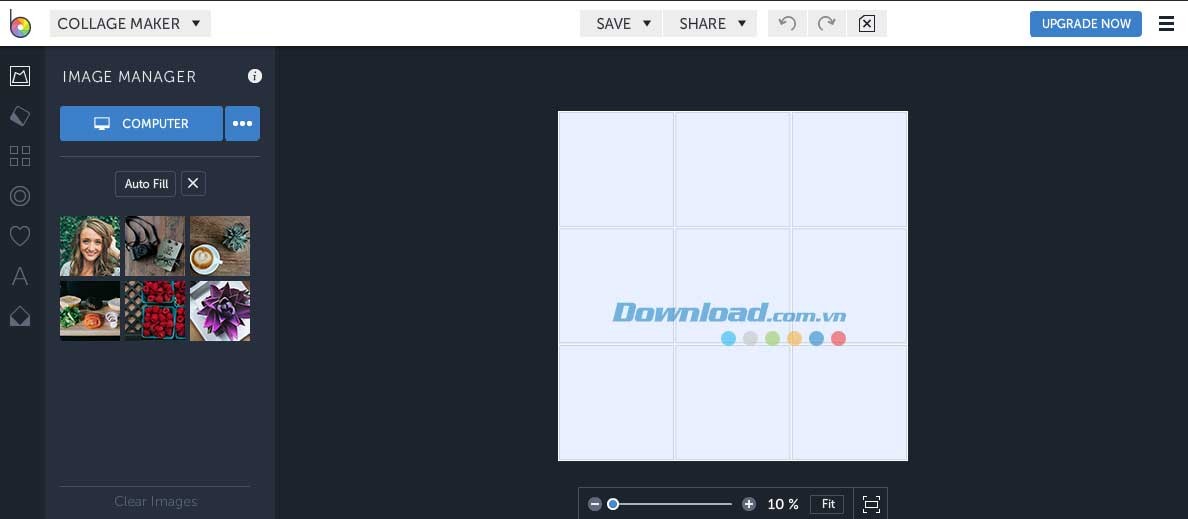
Task: Open the Layouts grid icon
Action: coord(20,156)
